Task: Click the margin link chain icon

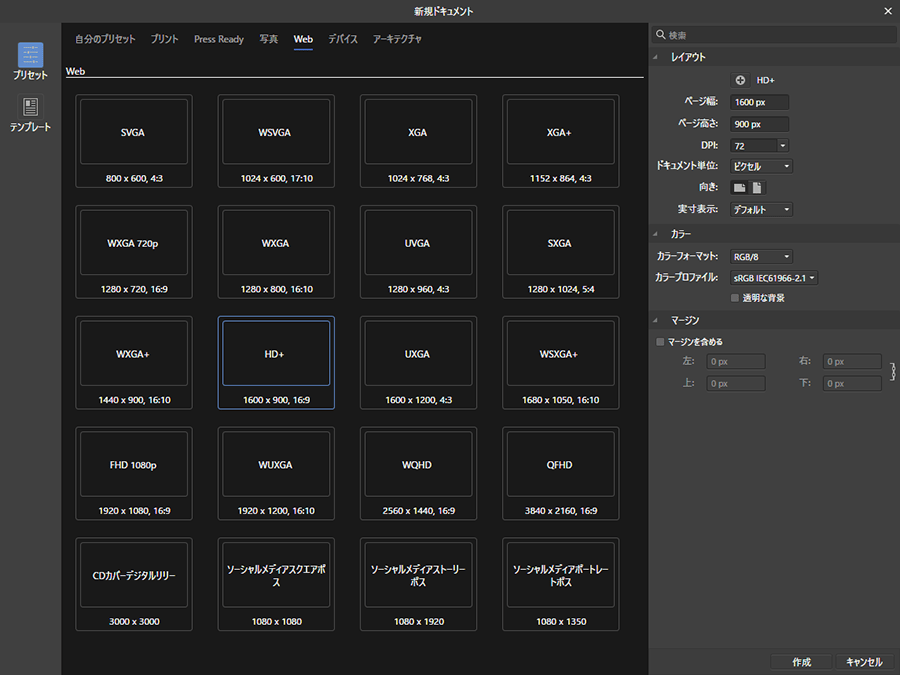Action: point(892,371)
